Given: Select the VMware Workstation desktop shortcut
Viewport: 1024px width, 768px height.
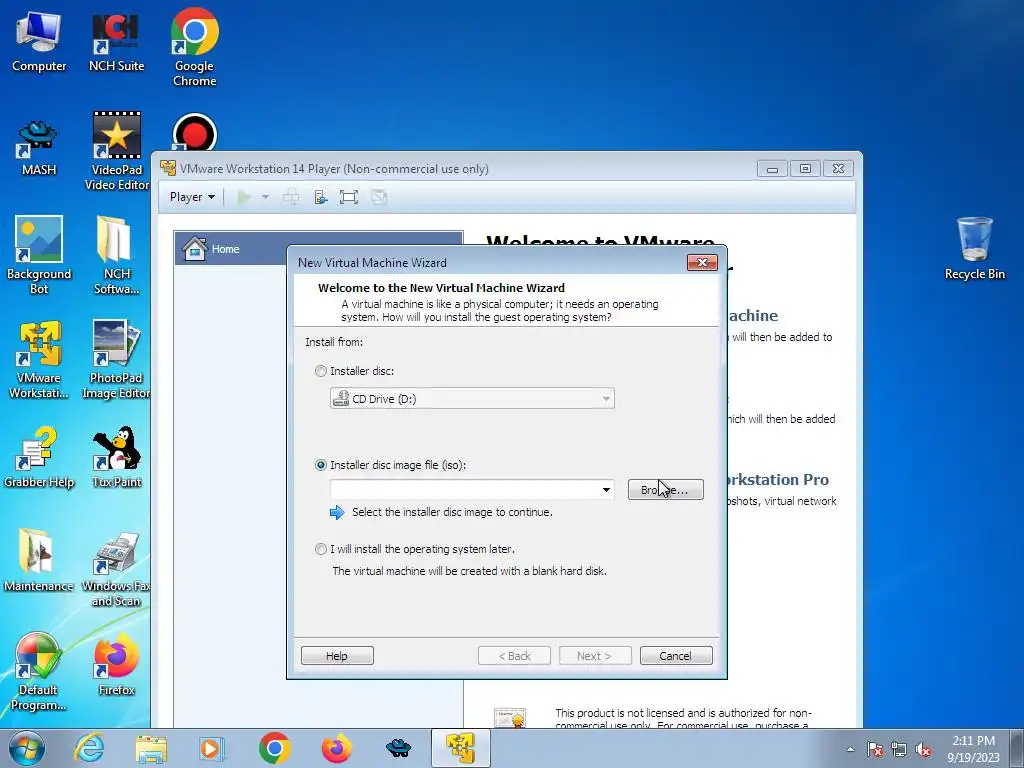Looking at the screenshot, I should pyautogui.click(x=39, y=359).
